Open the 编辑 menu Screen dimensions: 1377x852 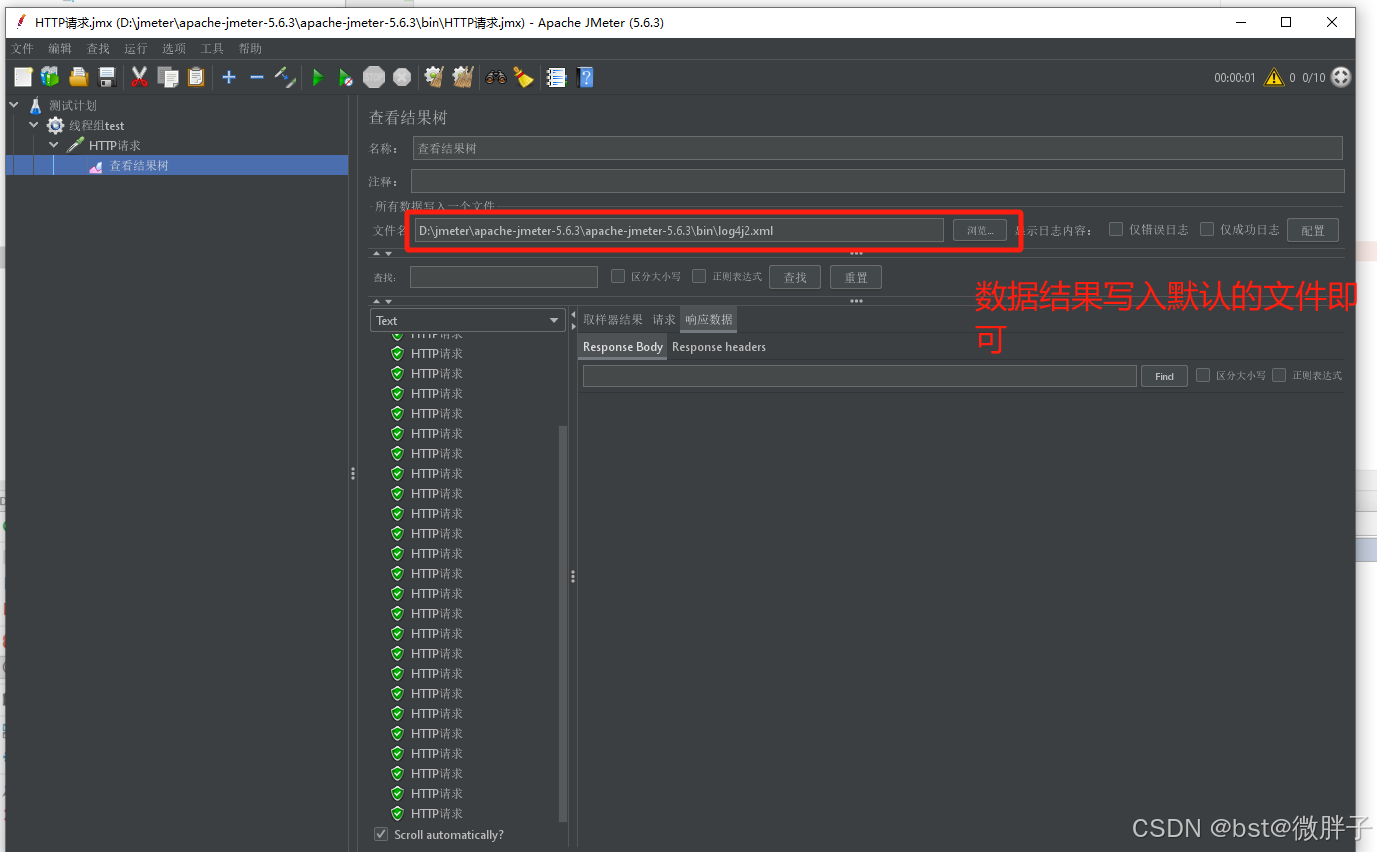click(60, 48)
